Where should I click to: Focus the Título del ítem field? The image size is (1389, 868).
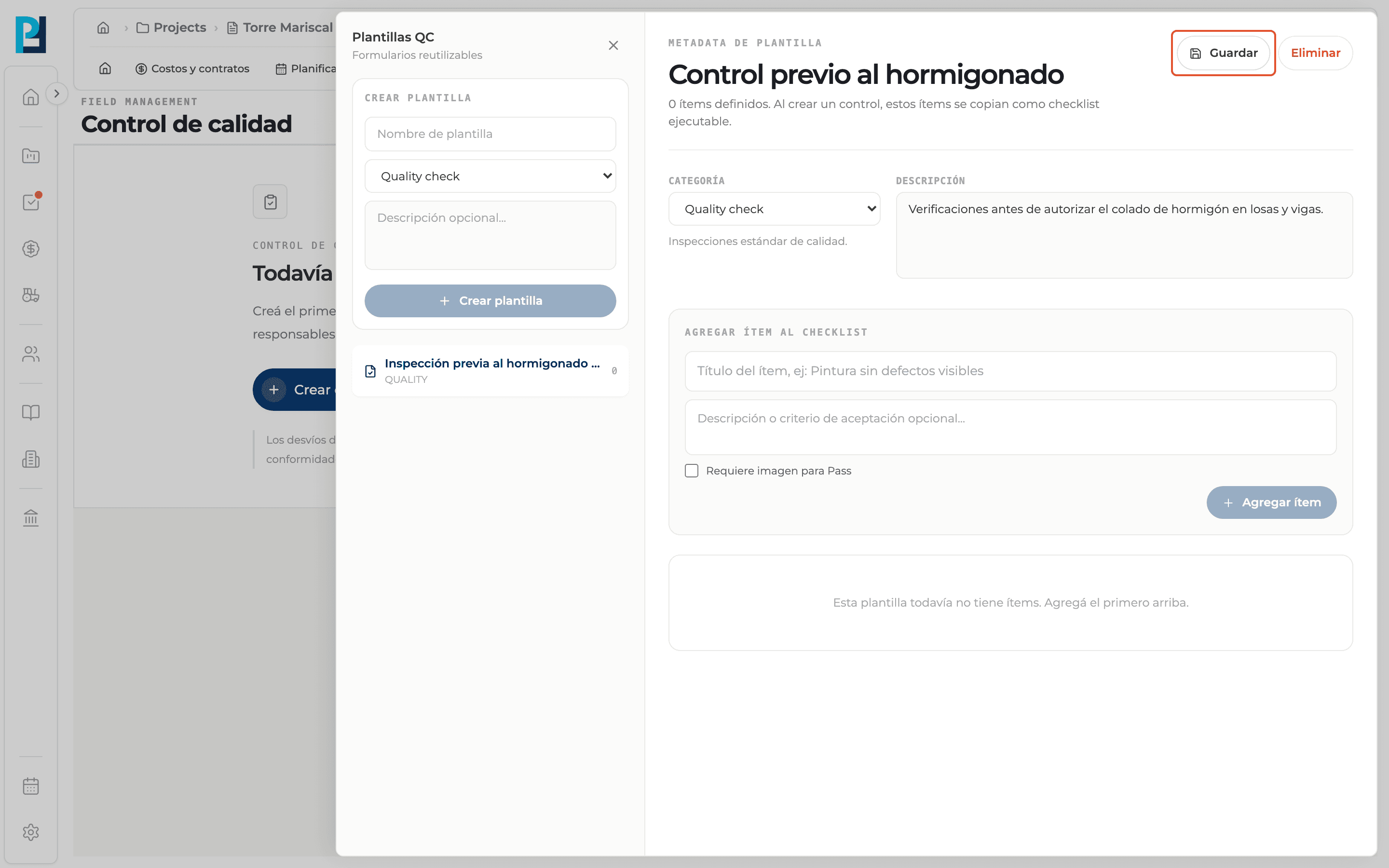tap(1010, 371)
